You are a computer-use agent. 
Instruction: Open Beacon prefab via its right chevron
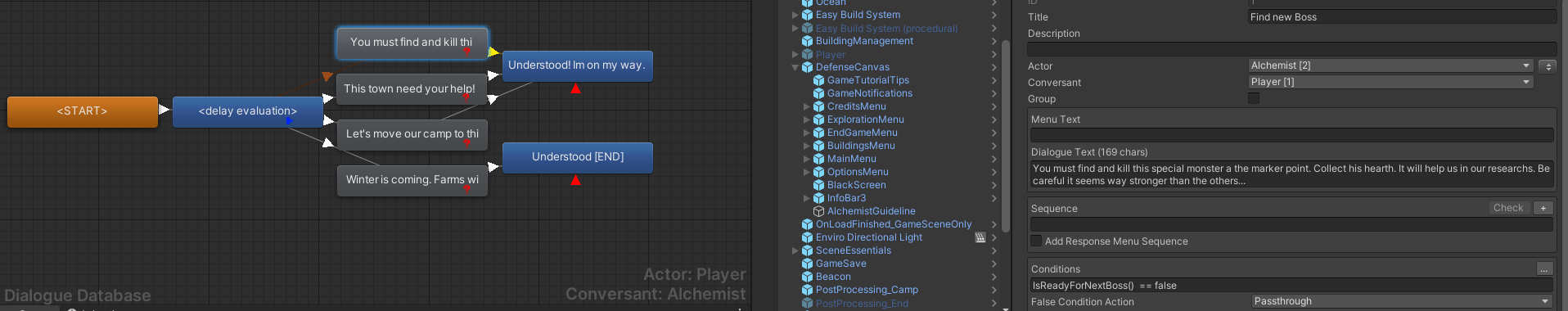pos(994,277)
